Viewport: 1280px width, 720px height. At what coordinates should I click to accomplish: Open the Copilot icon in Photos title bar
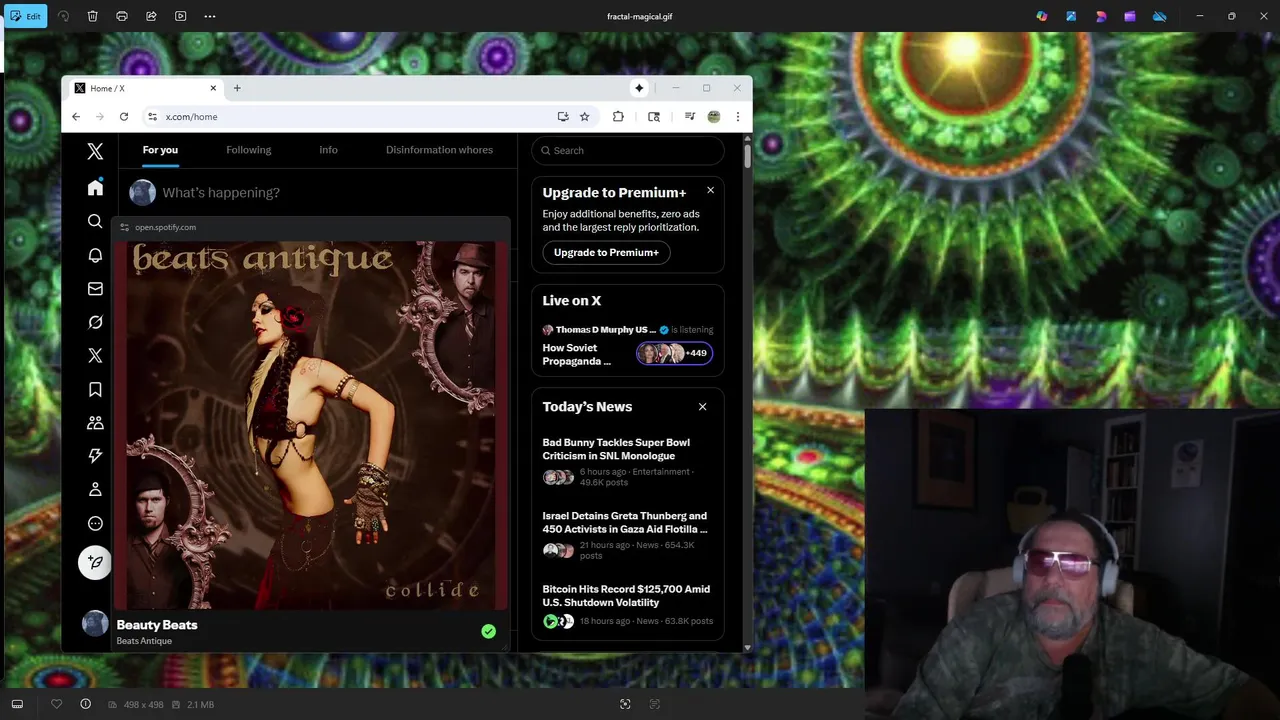pos(1042,16)
